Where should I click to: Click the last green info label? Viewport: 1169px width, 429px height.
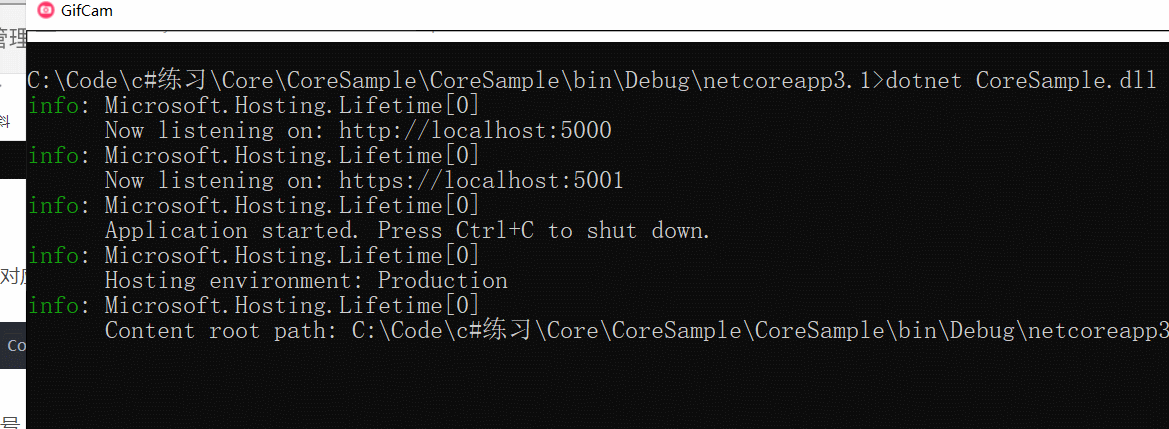tap(54, 306)
